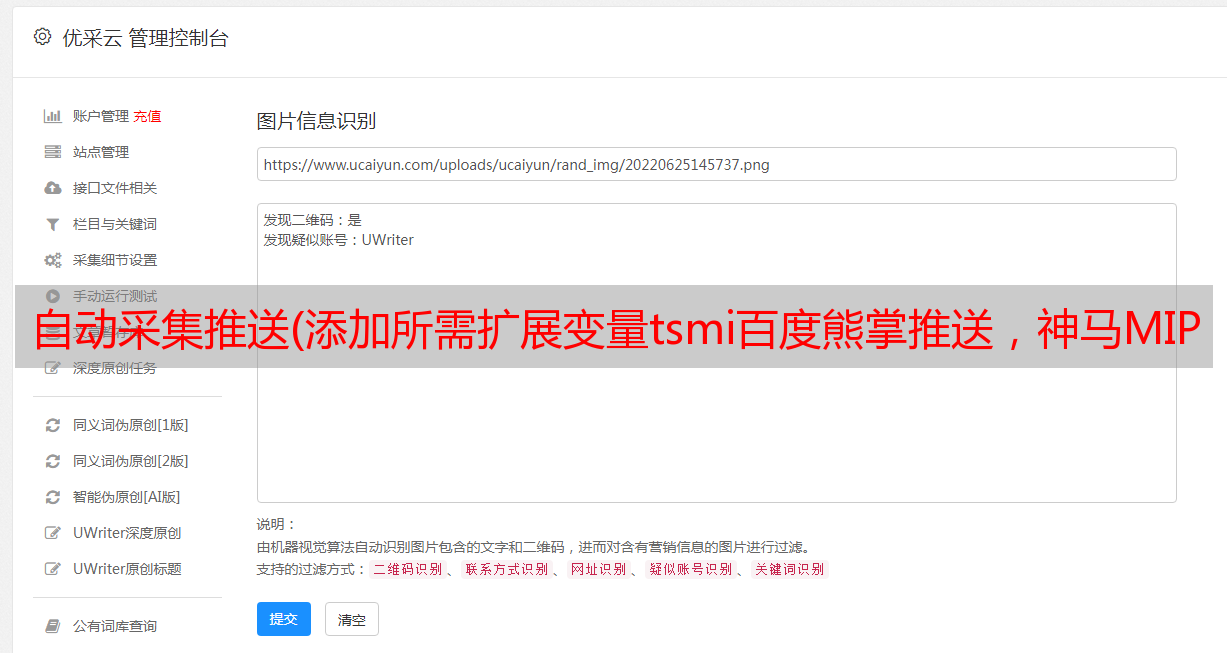Click the 关键词识别 tag
Image resolution: width=1227 pixels, height=653 pixels.
[789, 569]
